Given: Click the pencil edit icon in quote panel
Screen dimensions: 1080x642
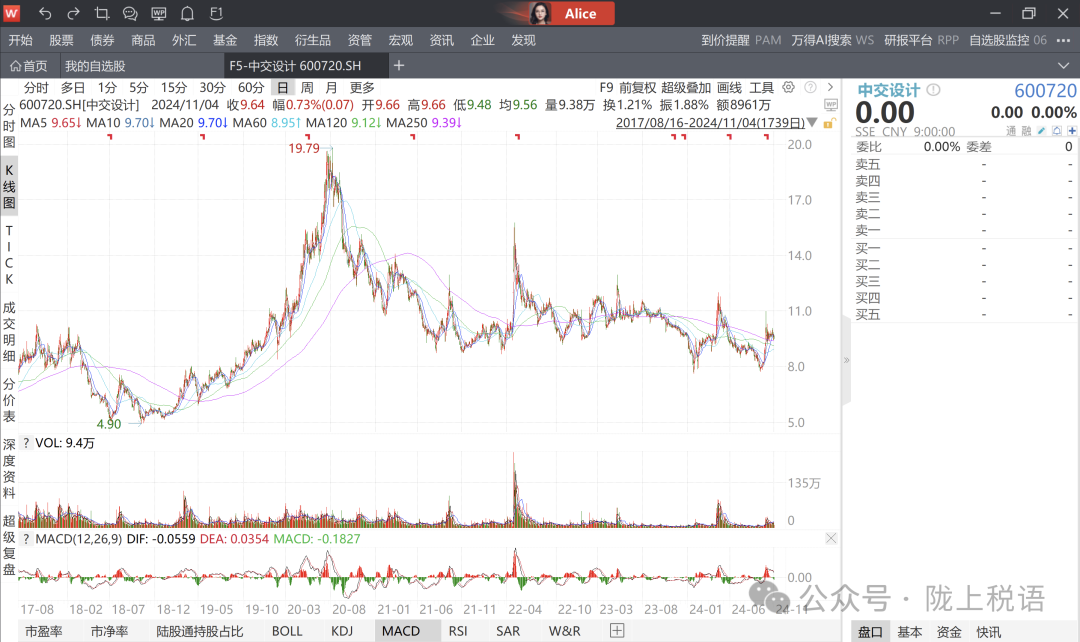Looking at the screenshot, I should point(1041,131).
